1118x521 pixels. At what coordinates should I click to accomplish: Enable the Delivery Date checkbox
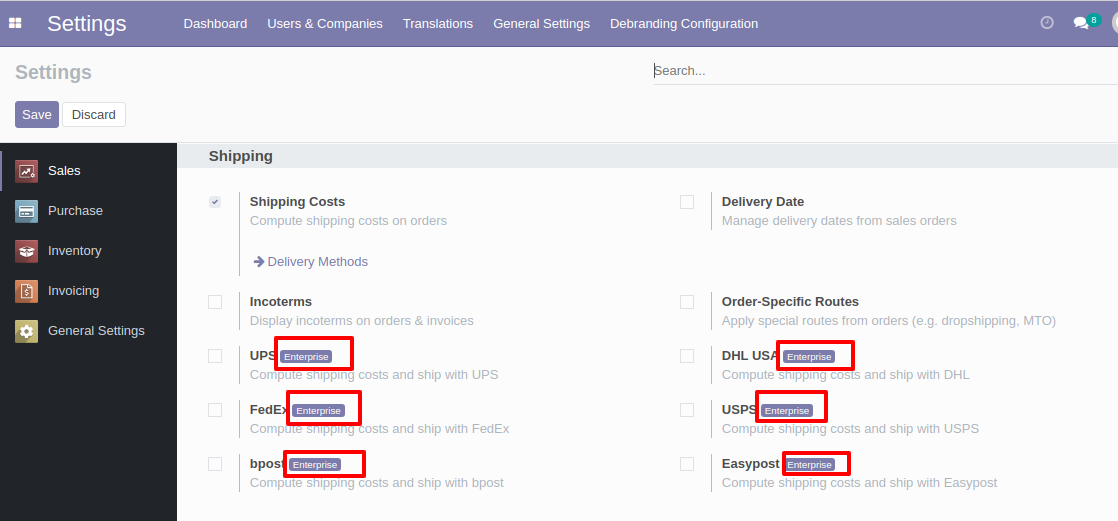click(x=687, y=202)
